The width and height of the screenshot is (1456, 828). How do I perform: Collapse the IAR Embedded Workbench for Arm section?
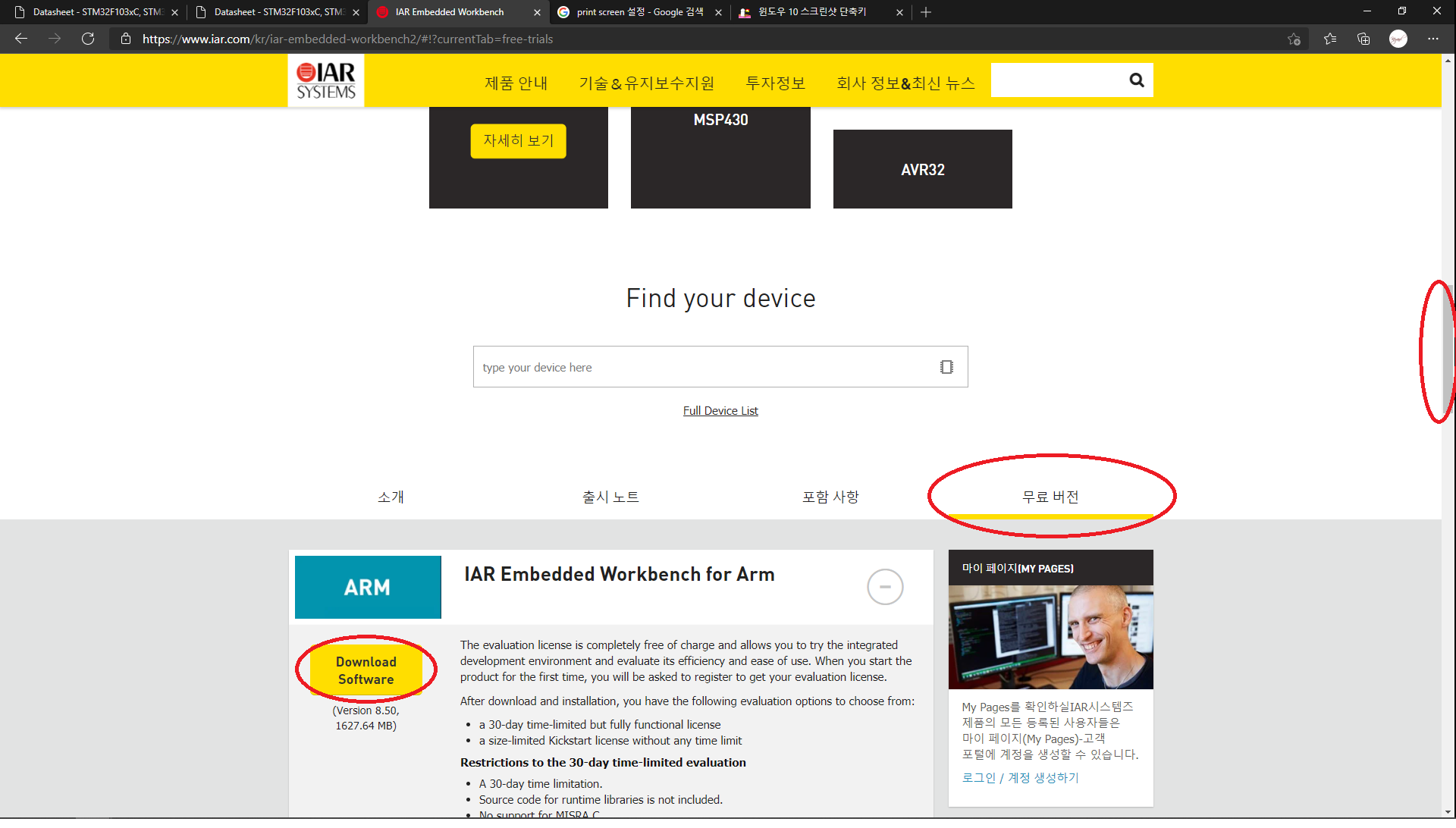[884, 587]
